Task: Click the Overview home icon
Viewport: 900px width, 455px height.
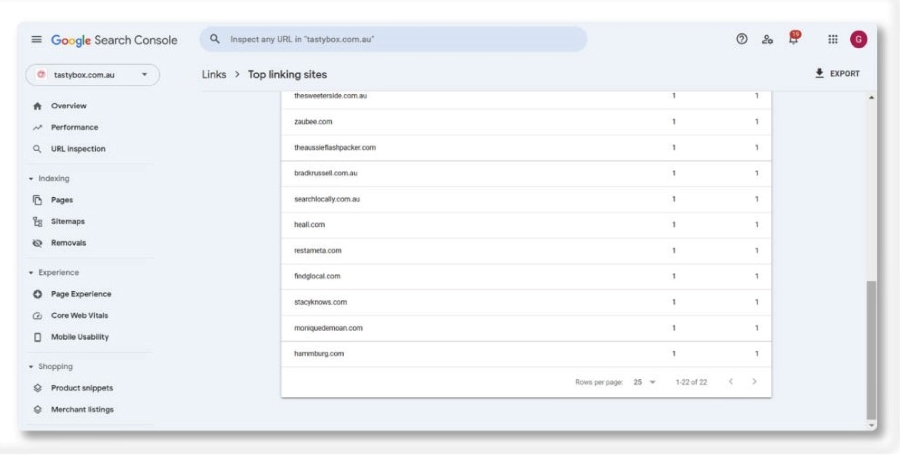Action: [37, 106]
